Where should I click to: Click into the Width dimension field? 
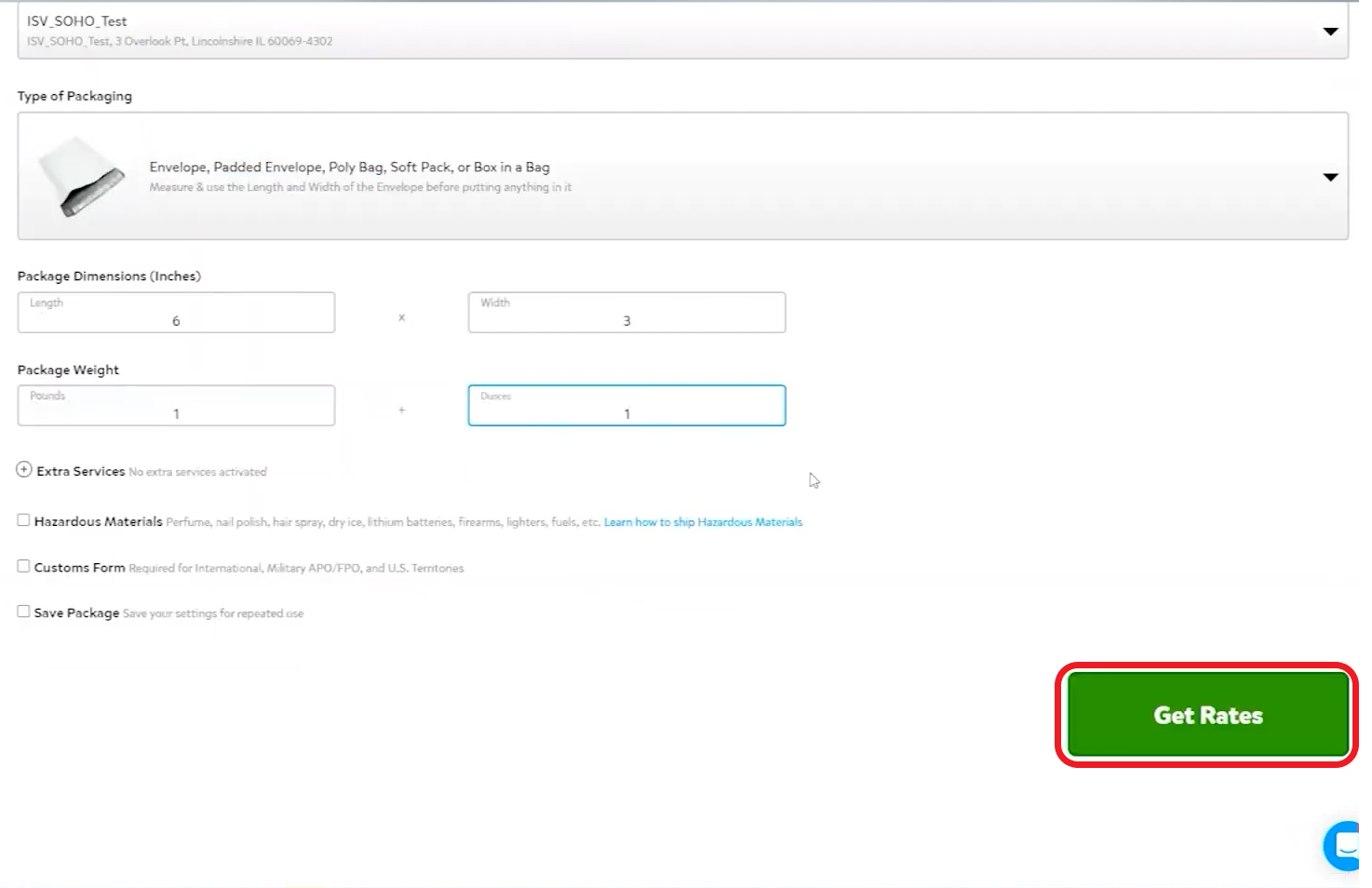pyautogui.click(x=626, y=314)
